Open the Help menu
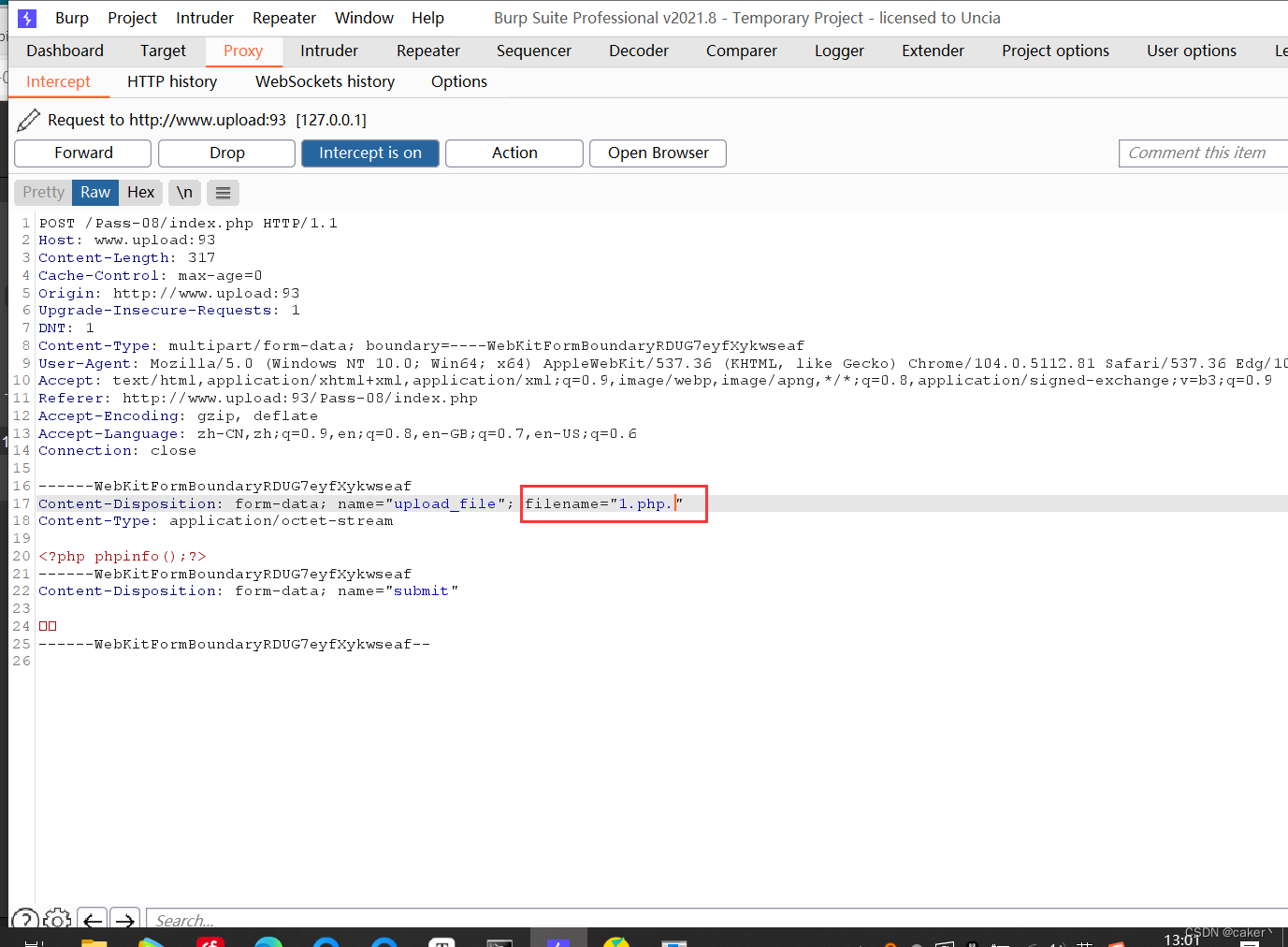 [x=427, y=18]
